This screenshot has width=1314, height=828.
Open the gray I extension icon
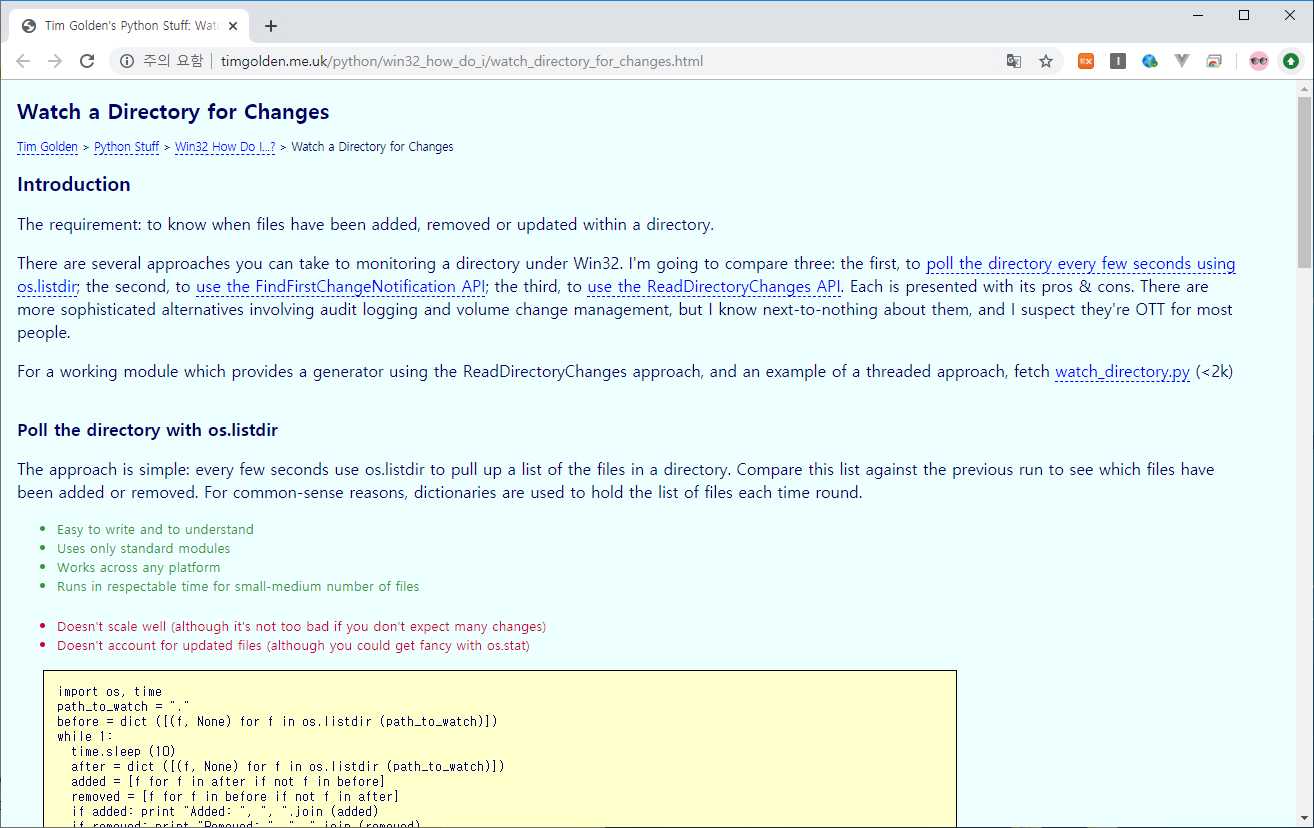1118,61
